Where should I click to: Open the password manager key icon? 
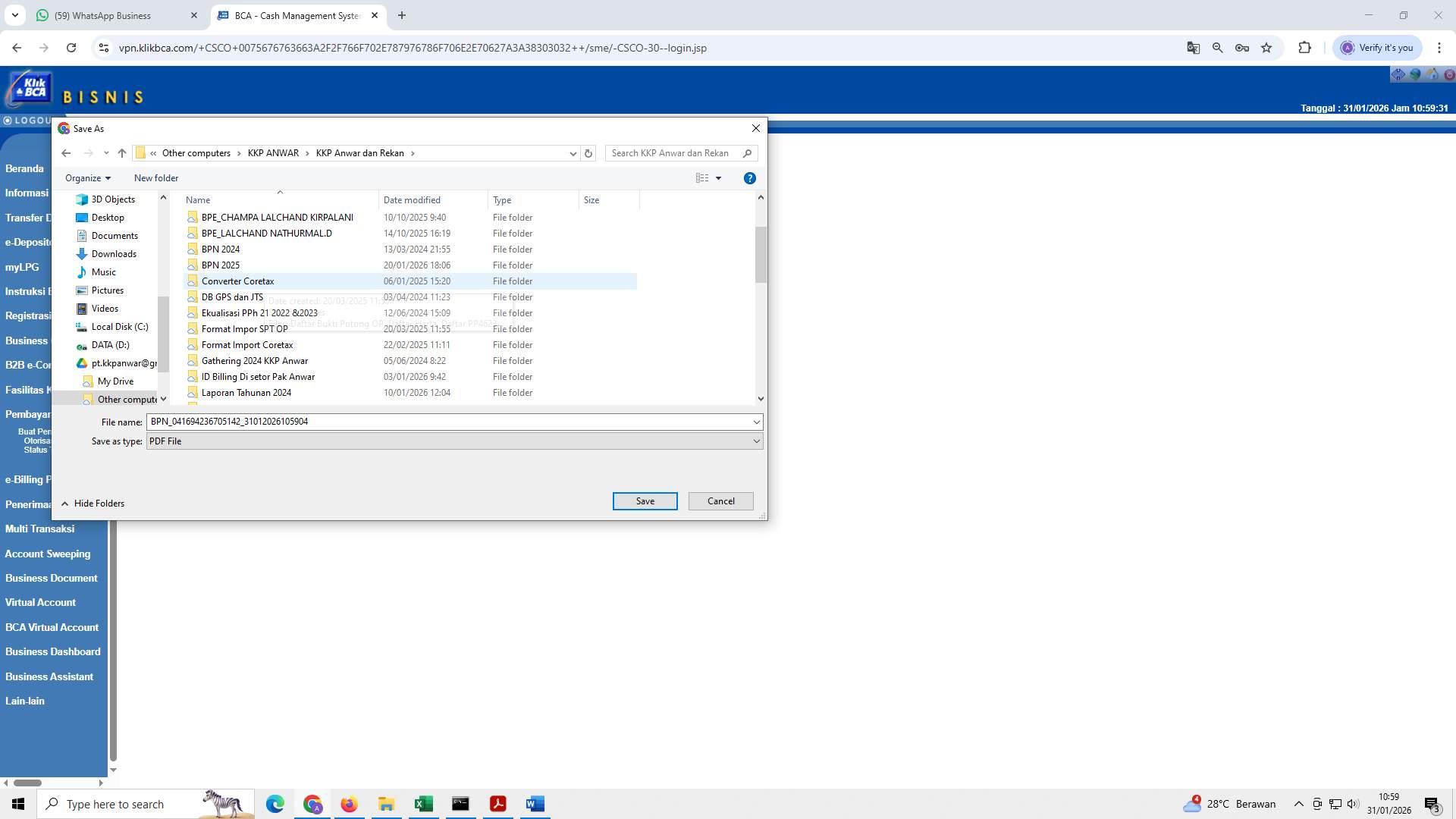[1242, 47]
